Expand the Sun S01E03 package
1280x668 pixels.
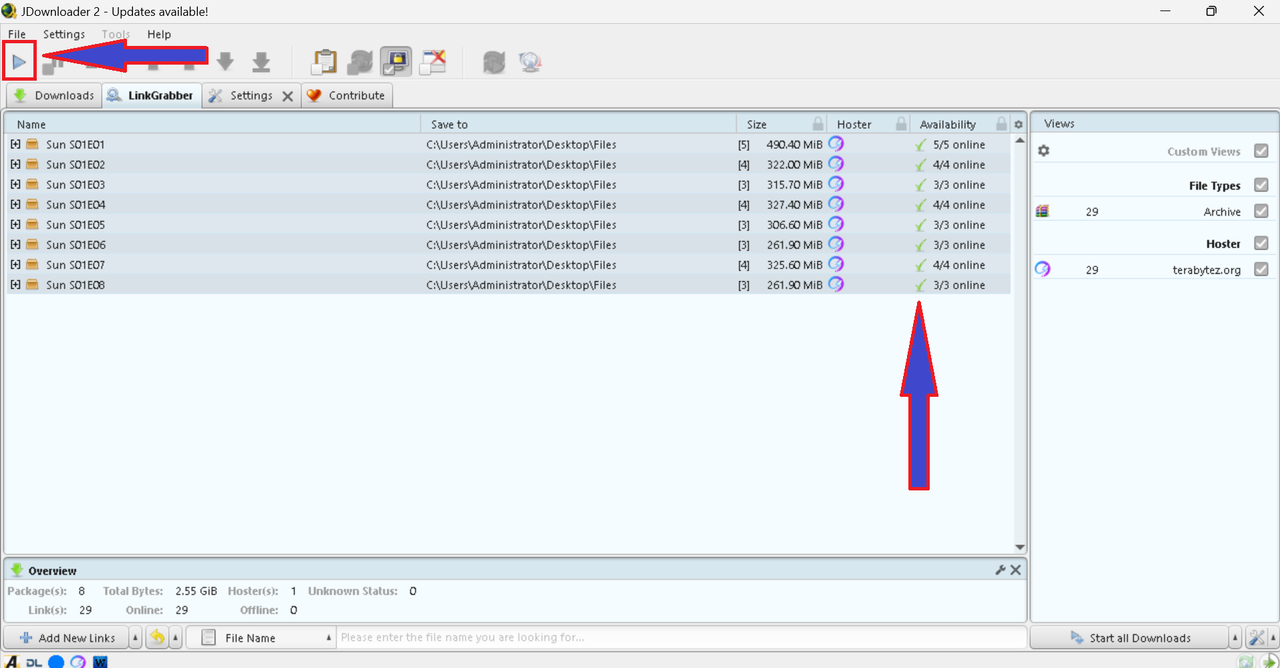coord(16,184)
